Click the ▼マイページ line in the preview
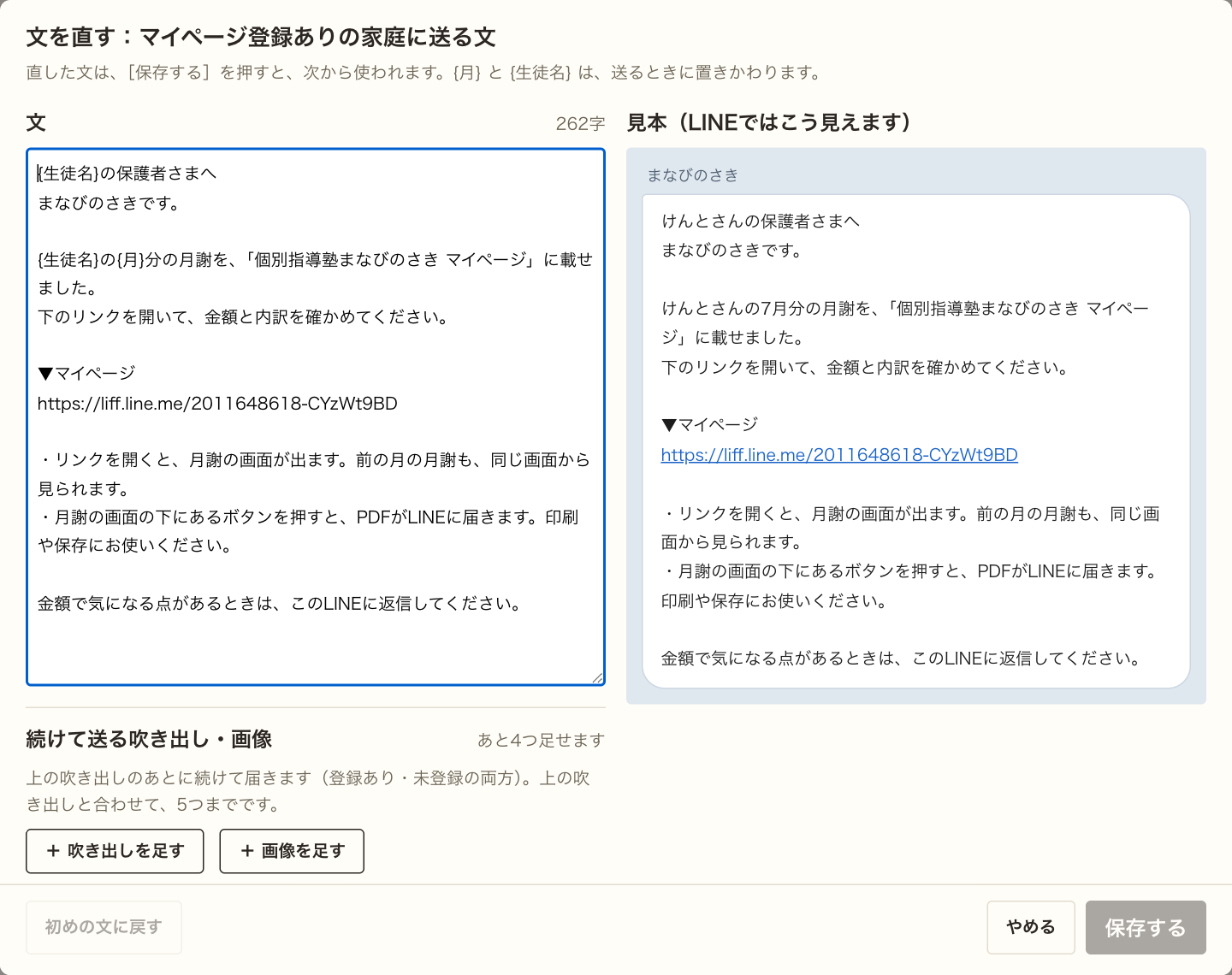 [x=710, y=424]
